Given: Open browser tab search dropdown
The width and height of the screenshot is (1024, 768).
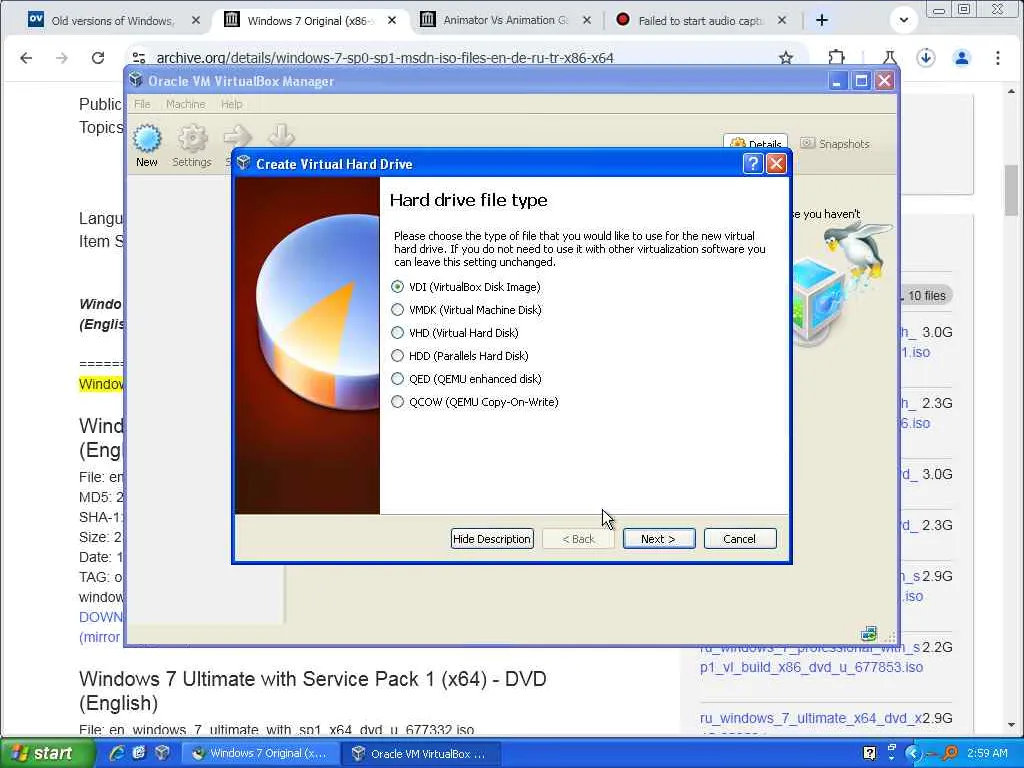Looking at the screenshot, I should pos(904,20).
